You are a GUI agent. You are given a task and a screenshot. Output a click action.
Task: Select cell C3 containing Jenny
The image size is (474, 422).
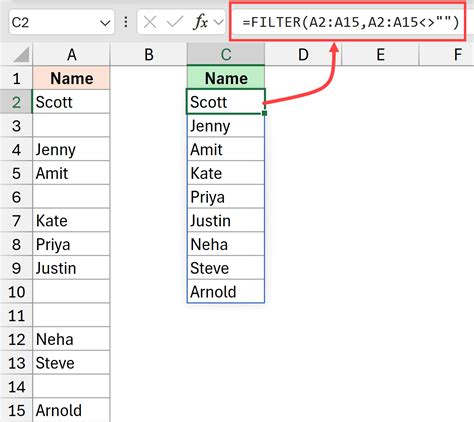[x=226, y=126]
